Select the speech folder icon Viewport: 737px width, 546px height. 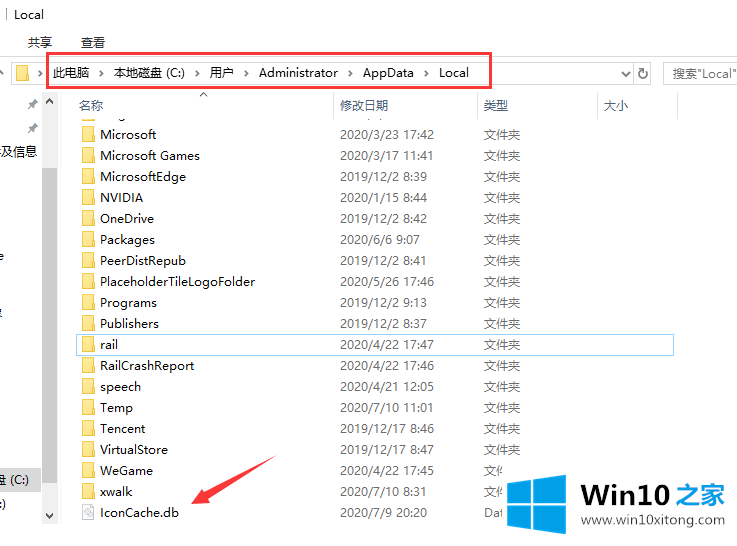(x=88, y=386)
